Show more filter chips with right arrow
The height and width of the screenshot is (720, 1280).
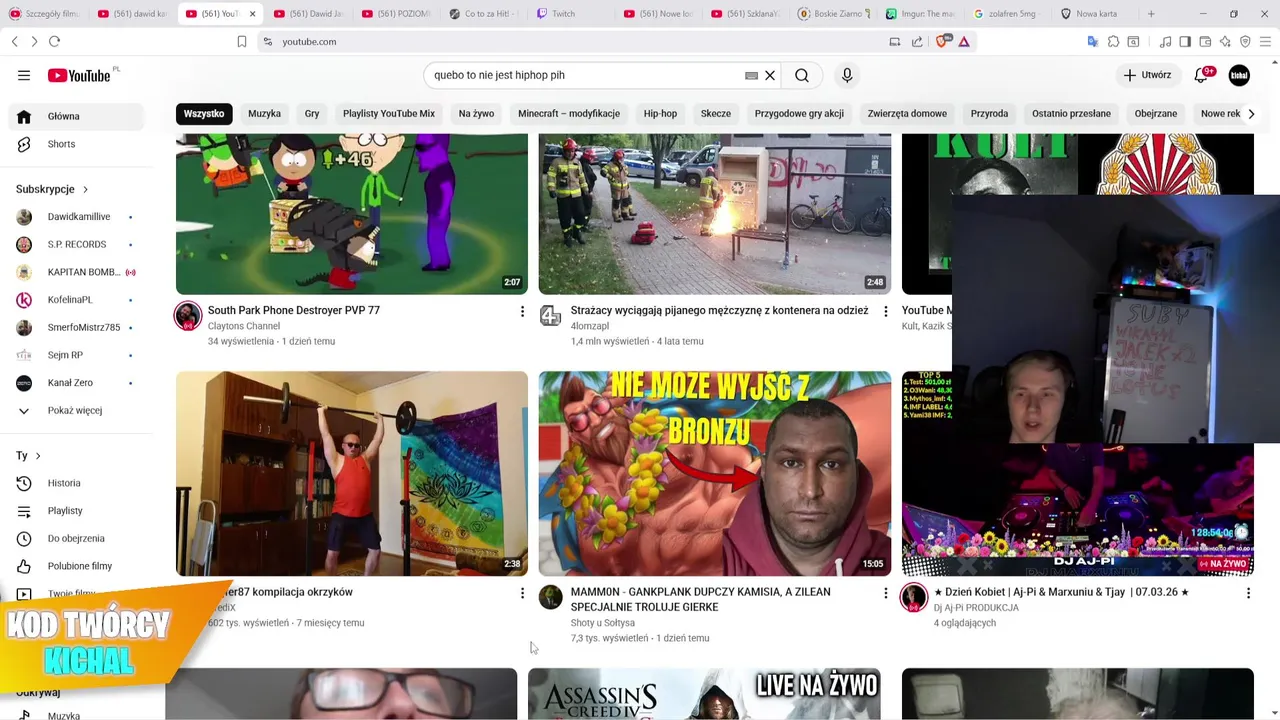click(x=1251, y=114)
